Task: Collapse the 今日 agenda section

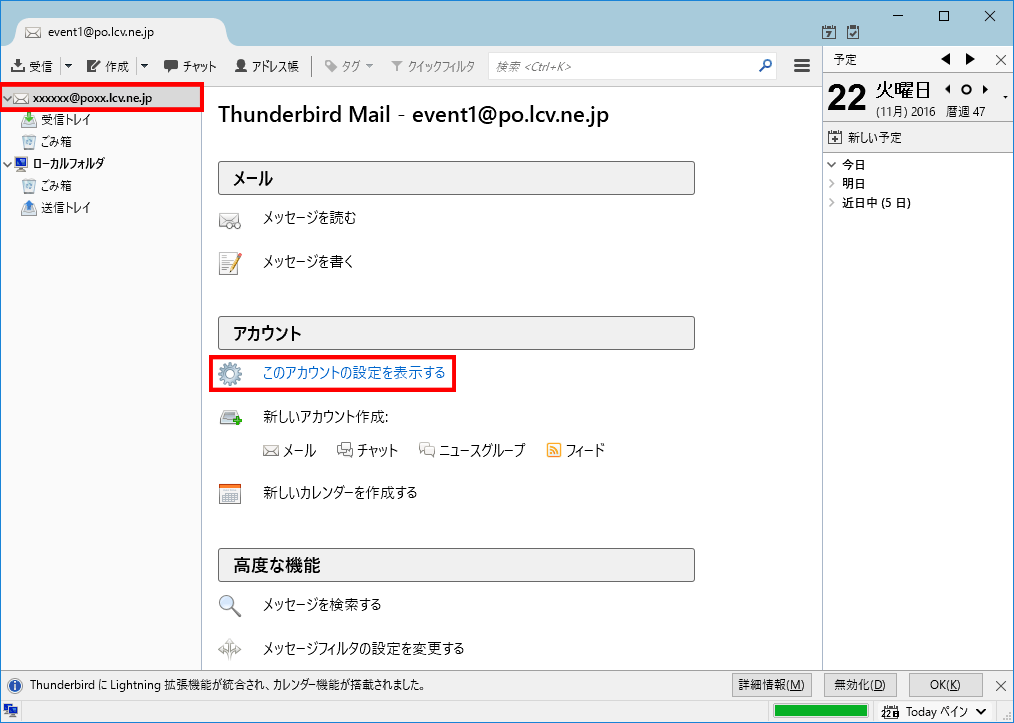Action: coord(832,165)
